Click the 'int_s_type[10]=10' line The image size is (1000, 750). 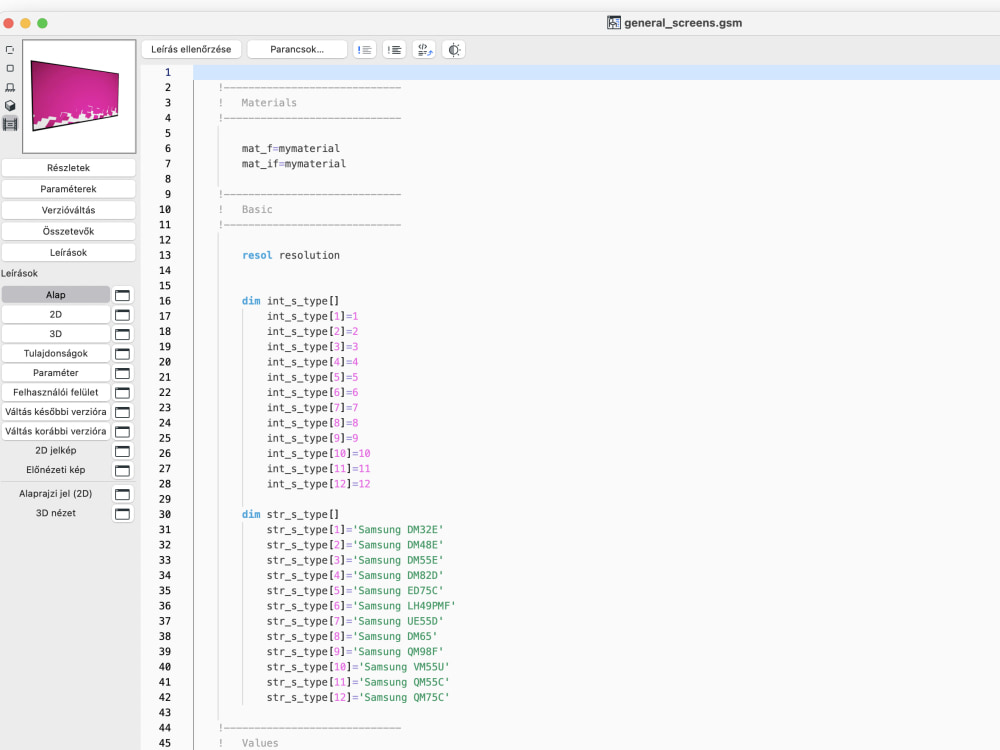coord(318,453)
